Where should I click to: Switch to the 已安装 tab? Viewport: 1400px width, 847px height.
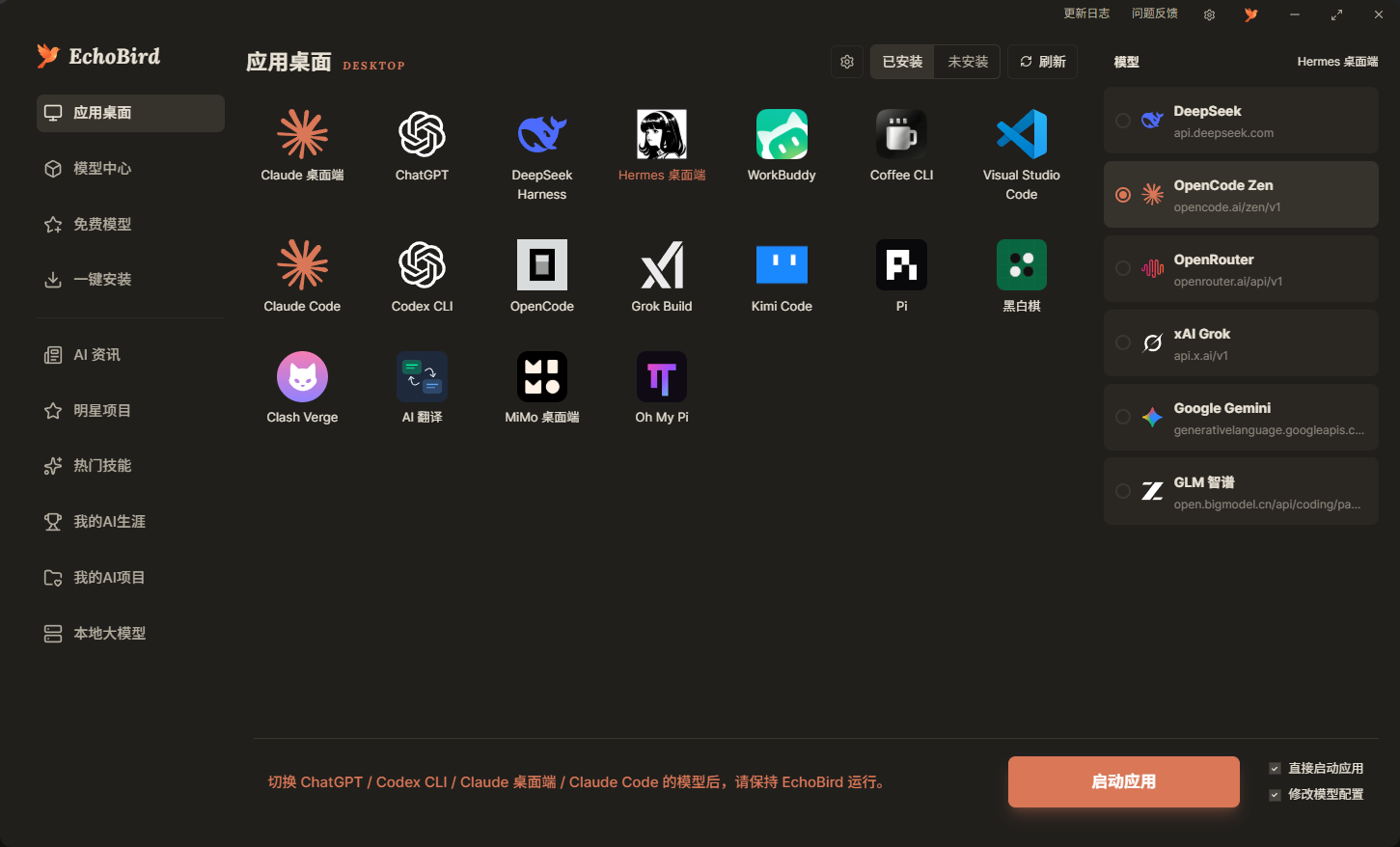tap(902, 62)
